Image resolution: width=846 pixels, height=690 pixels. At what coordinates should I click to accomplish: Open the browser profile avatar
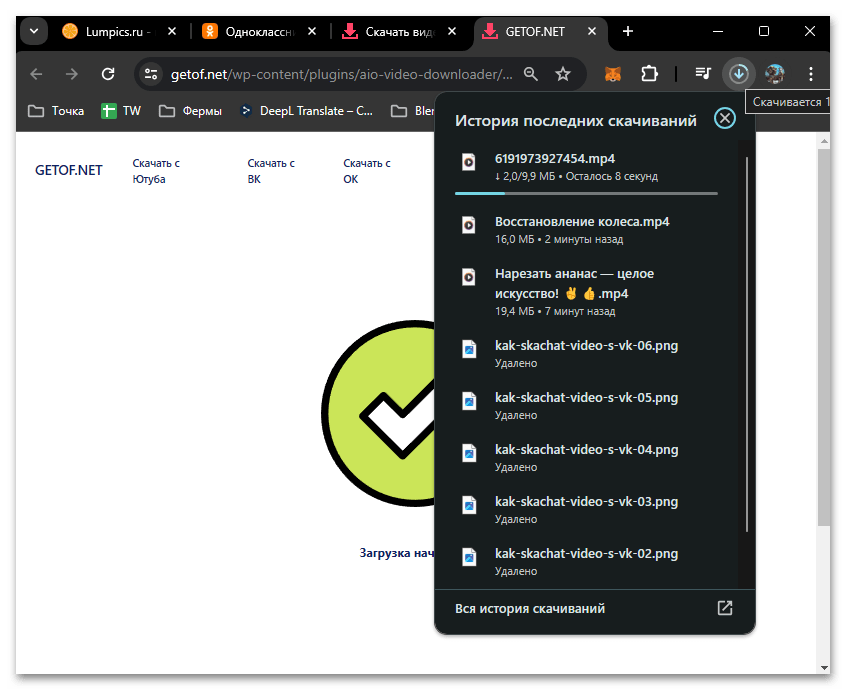pos(774,74)
